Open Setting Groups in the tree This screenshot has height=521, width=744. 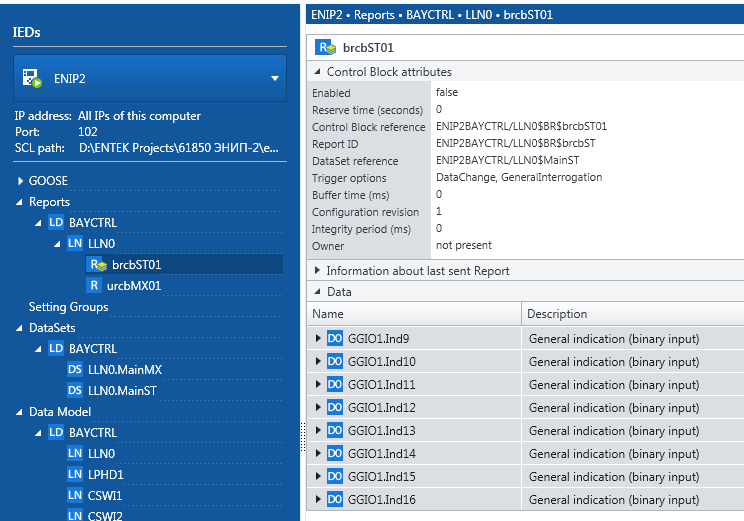(x=68, y=307)
